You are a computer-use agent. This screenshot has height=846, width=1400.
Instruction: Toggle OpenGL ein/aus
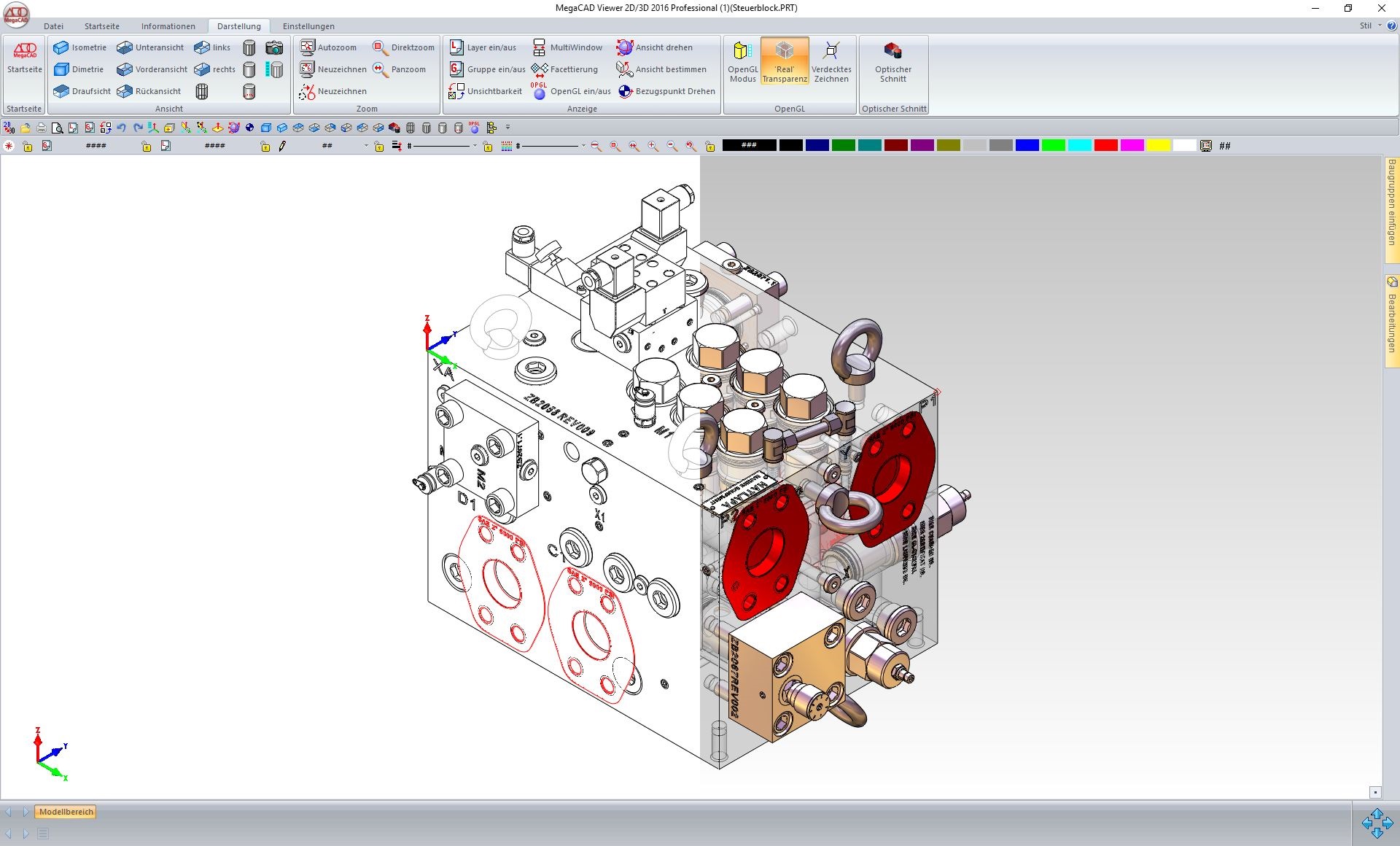[x=572, y=91]
